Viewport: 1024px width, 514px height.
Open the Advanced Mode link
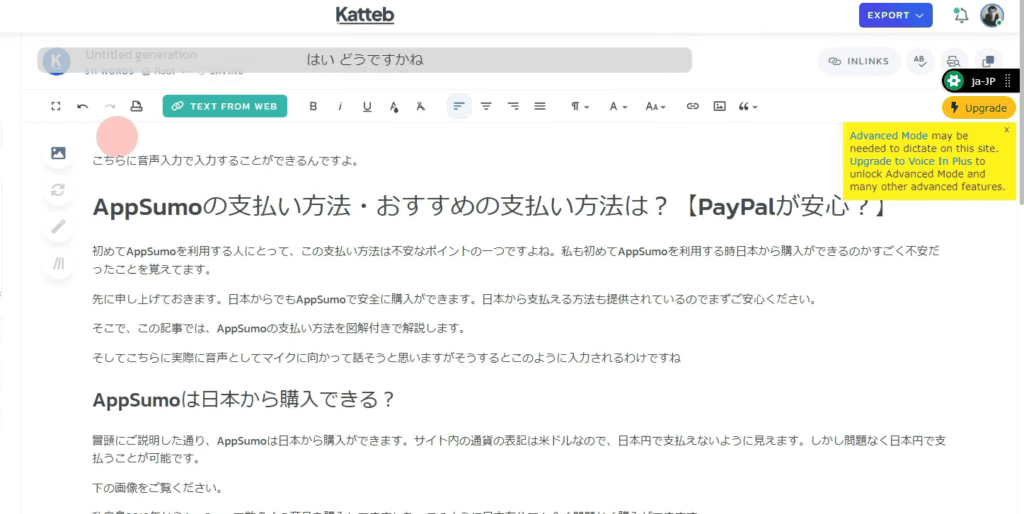[x=889, y=136]
